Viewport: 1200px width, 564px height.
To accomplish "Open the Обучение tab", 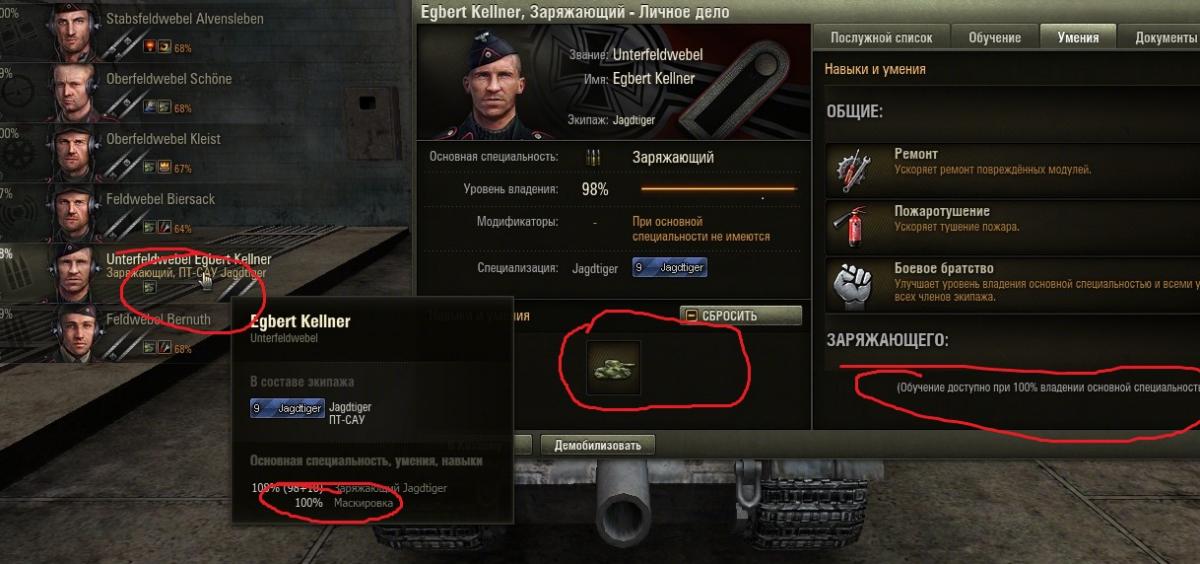I will [x=994, y=37].
